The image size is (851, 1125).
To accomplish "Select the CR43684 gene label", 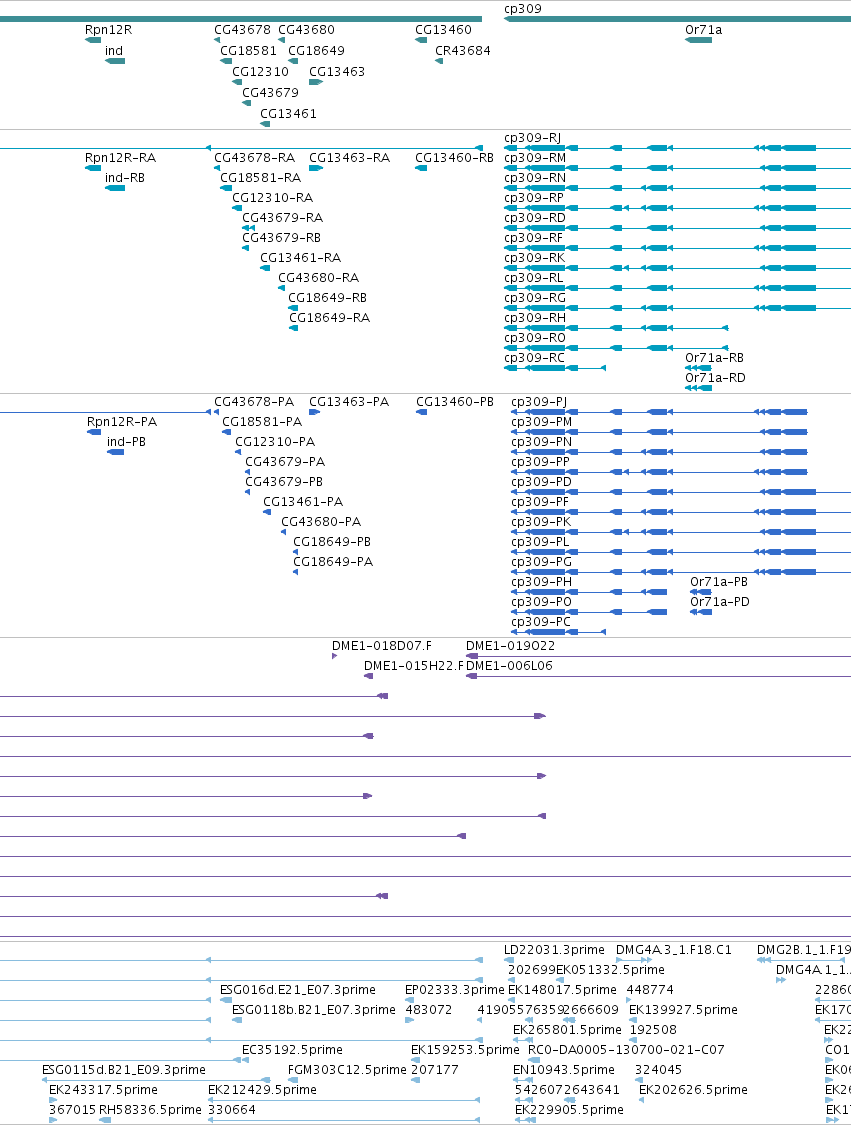I will pyautogui.click(x=463, y=51).
